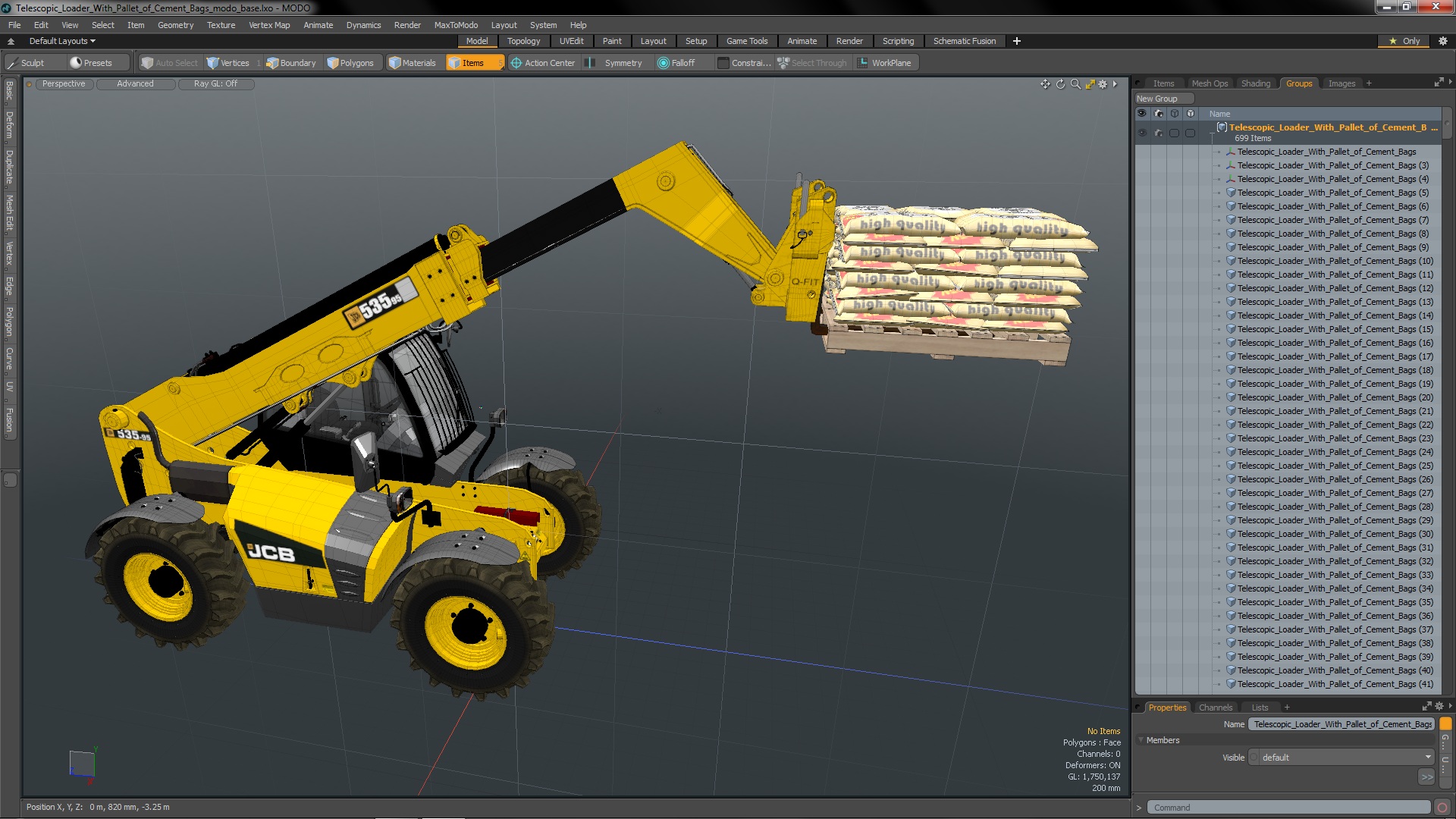The height and width of the screenshot is (819, 1456).
Task: Click the New Group button
Action: pyautogui.click(x=1163, y=99)
